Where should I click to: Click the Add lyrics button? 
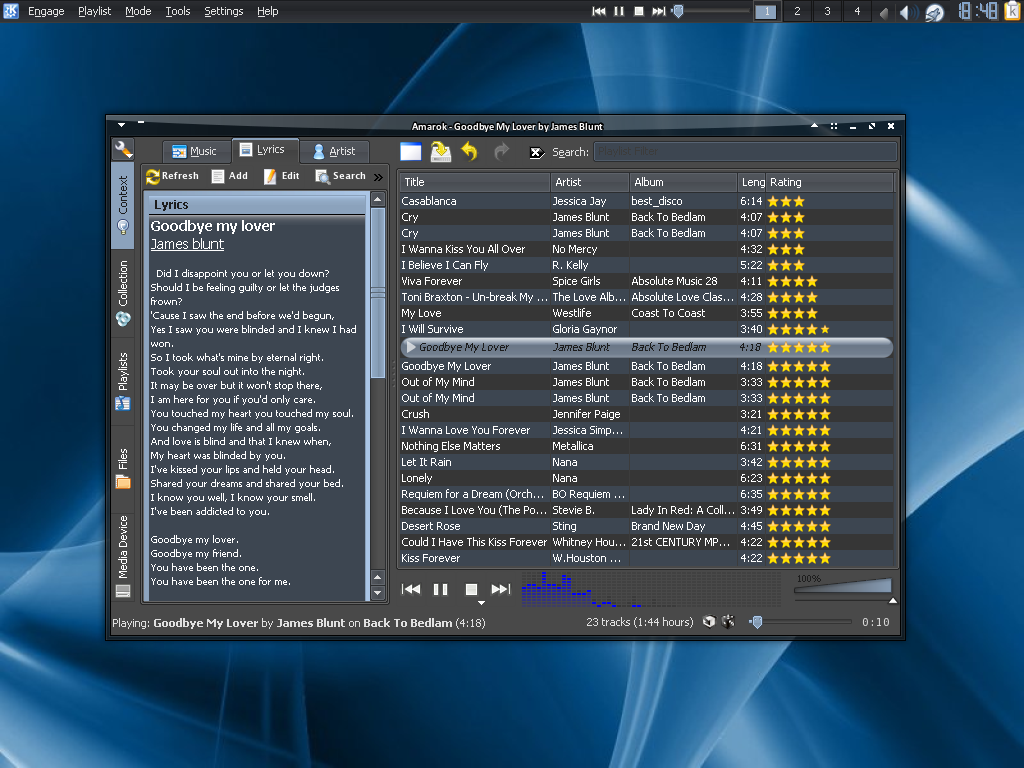tap(230, 176)
